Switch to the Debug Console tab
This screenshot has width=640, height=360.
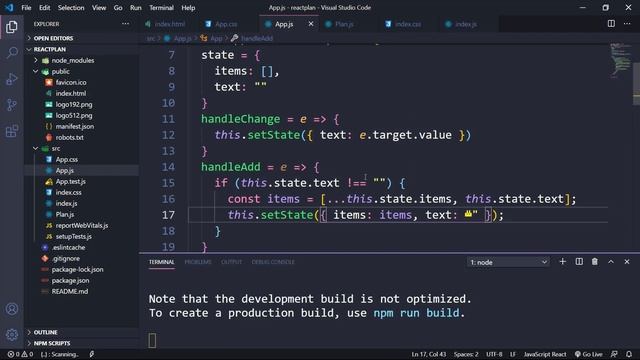click(273, 262)
